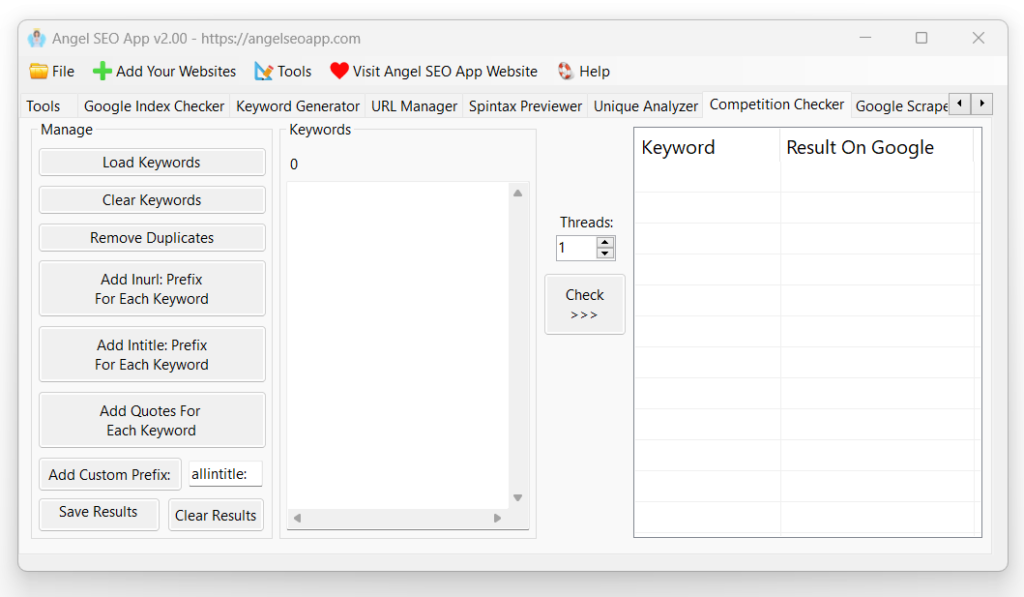Open the Help menu
This screenshot has width=1024, height=597.
pos(584,71)
